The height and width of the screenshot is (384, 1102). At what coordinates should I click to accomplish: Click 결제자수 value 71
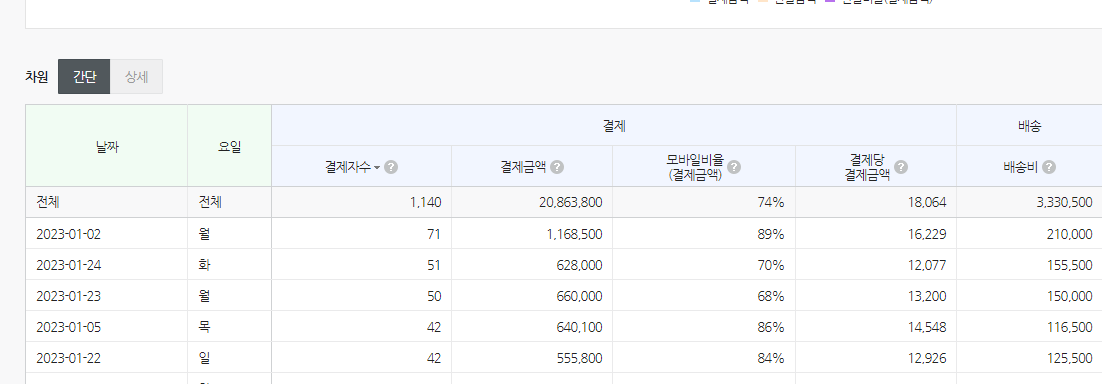(434, 234)
